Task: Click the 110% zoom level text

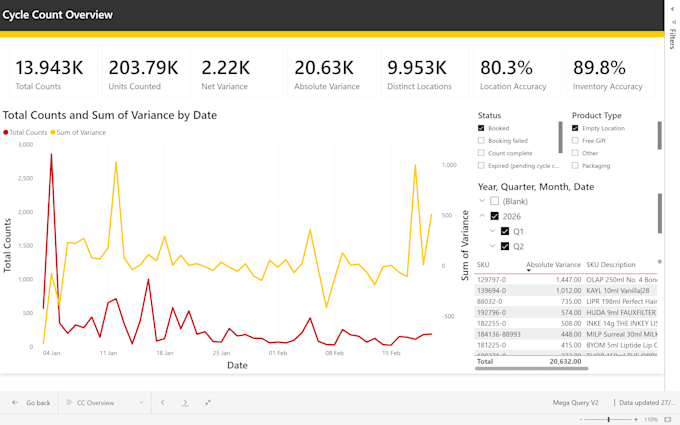Action: tap(651, 419)
